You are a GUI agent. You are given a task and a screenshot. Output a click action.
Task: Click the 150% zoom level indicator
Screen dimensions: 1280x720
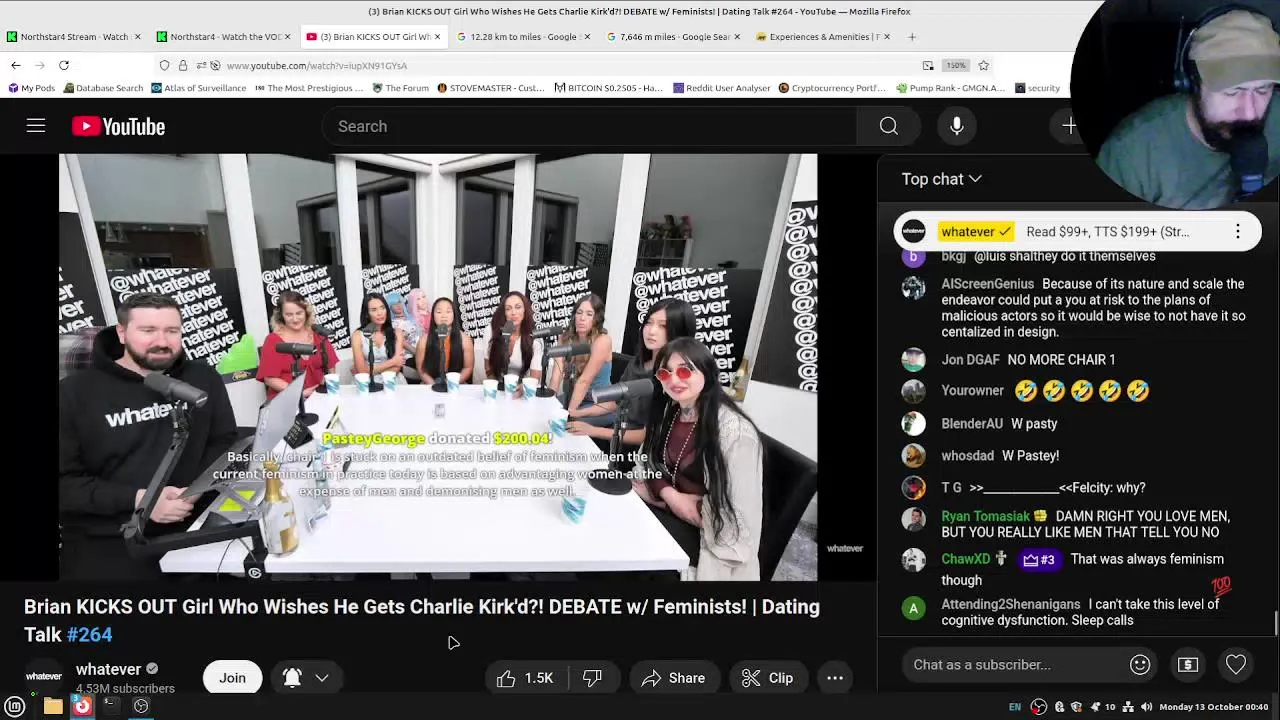tap(956, 65)
